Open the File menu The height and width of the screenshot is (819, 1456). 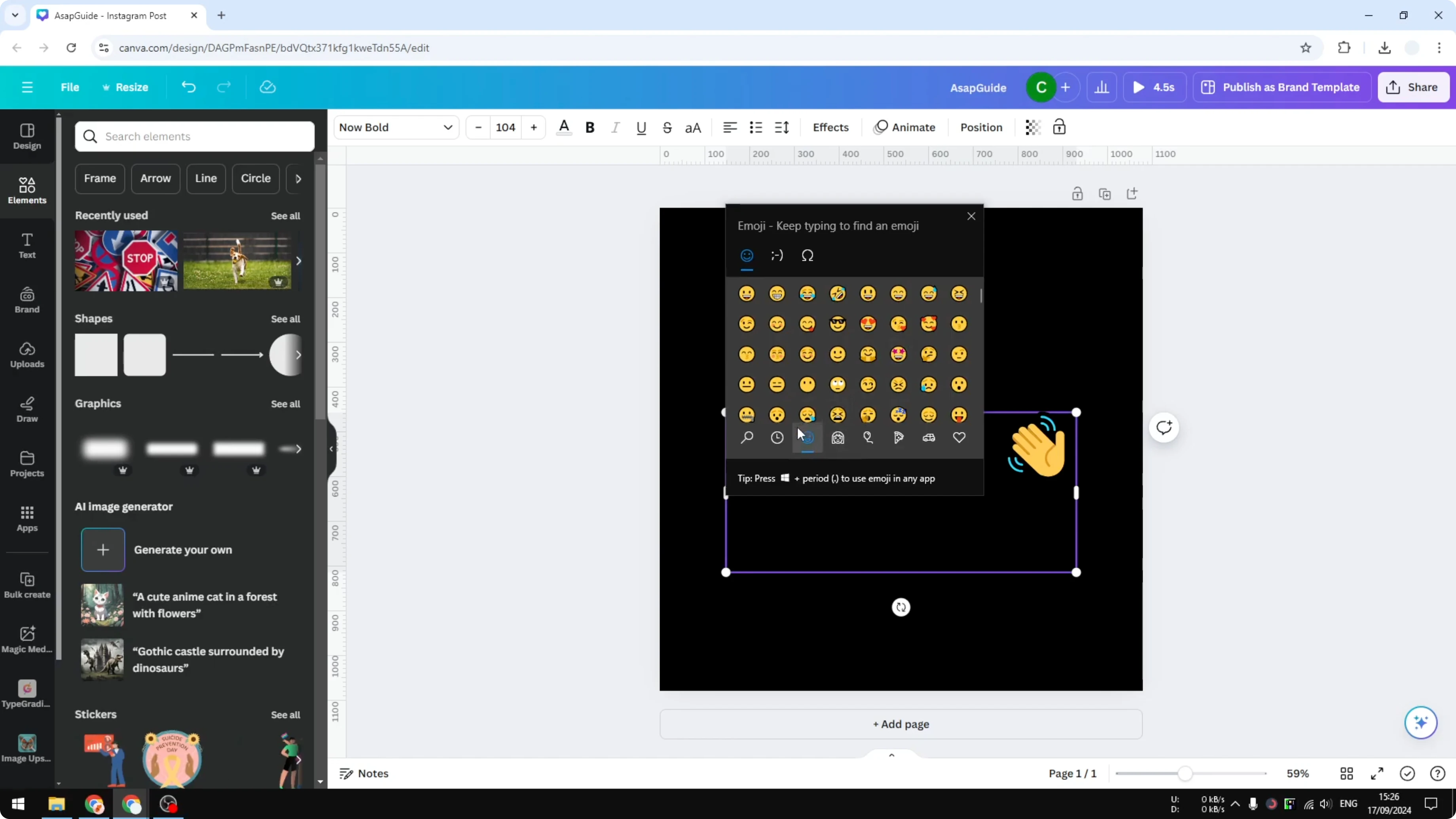[70, 87]
